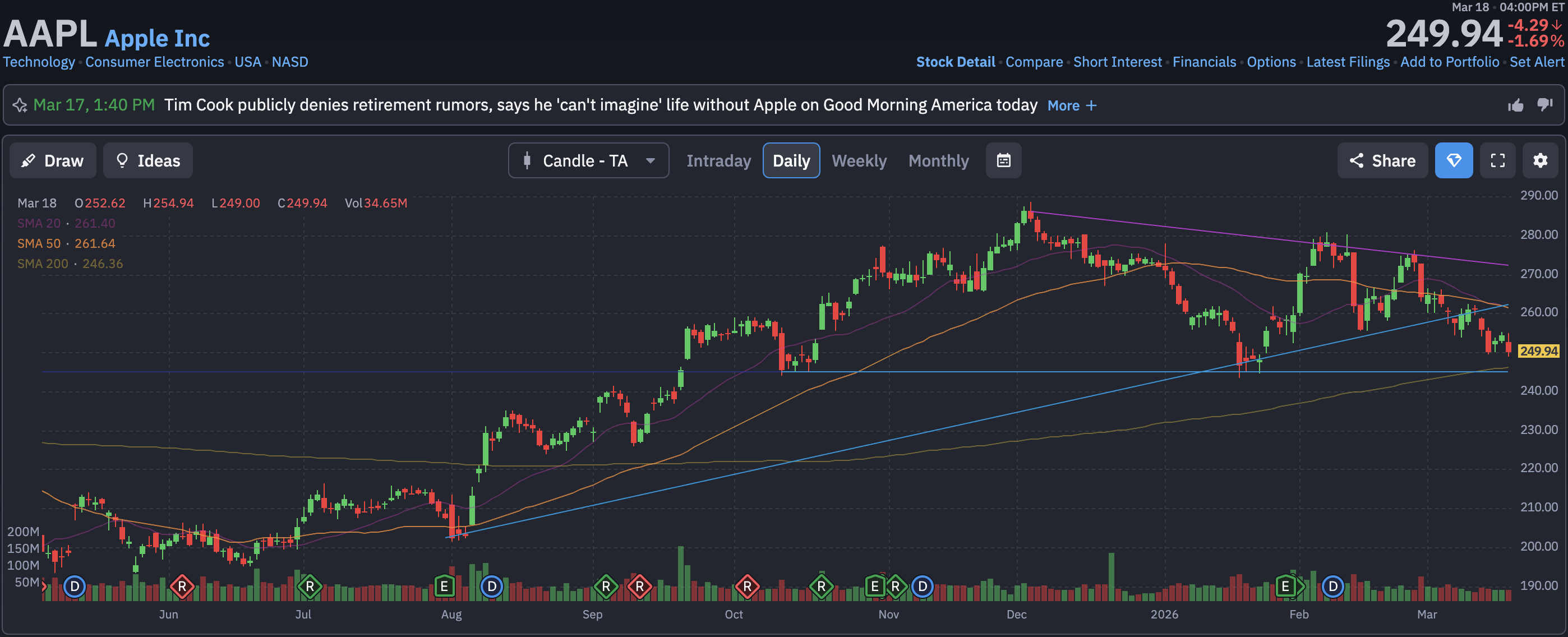Image resolution: width=1568 pixels, height=637 pixels.
Task: Open the calendar date range picker
Action: click(1003, 160)
